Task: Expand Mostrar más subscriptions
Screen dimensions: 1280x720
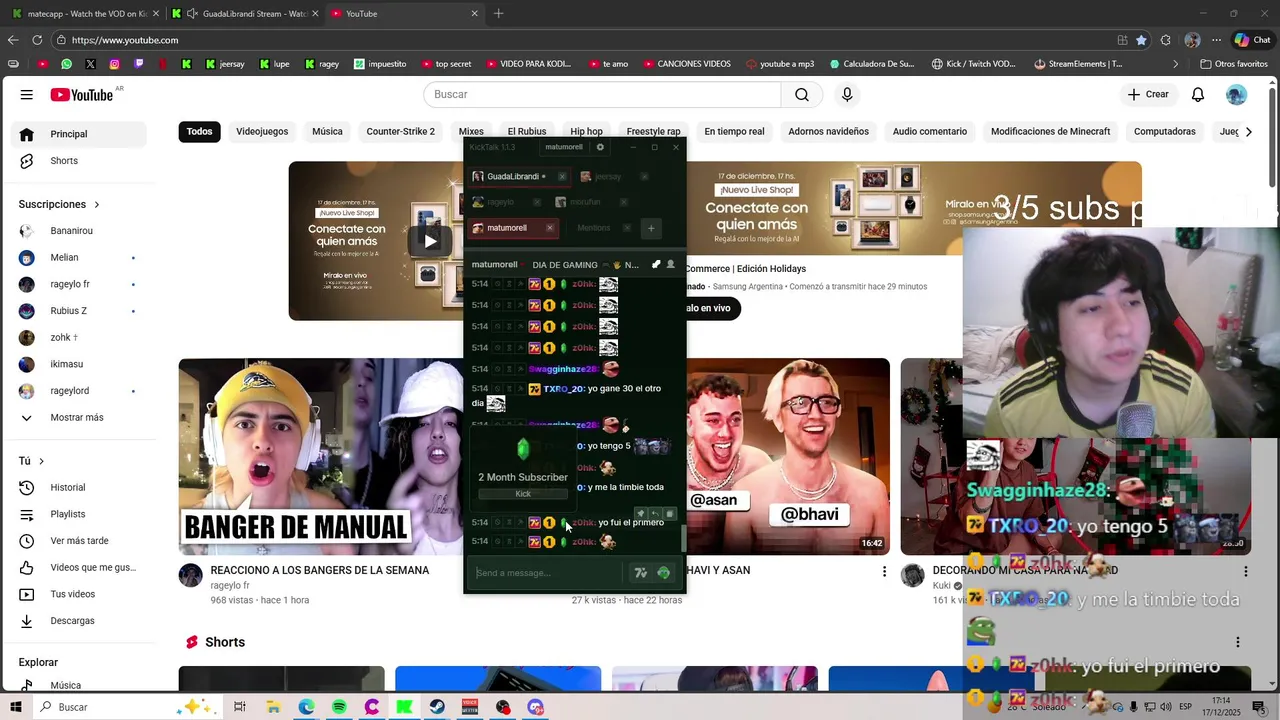Action: tap(76, 418)
